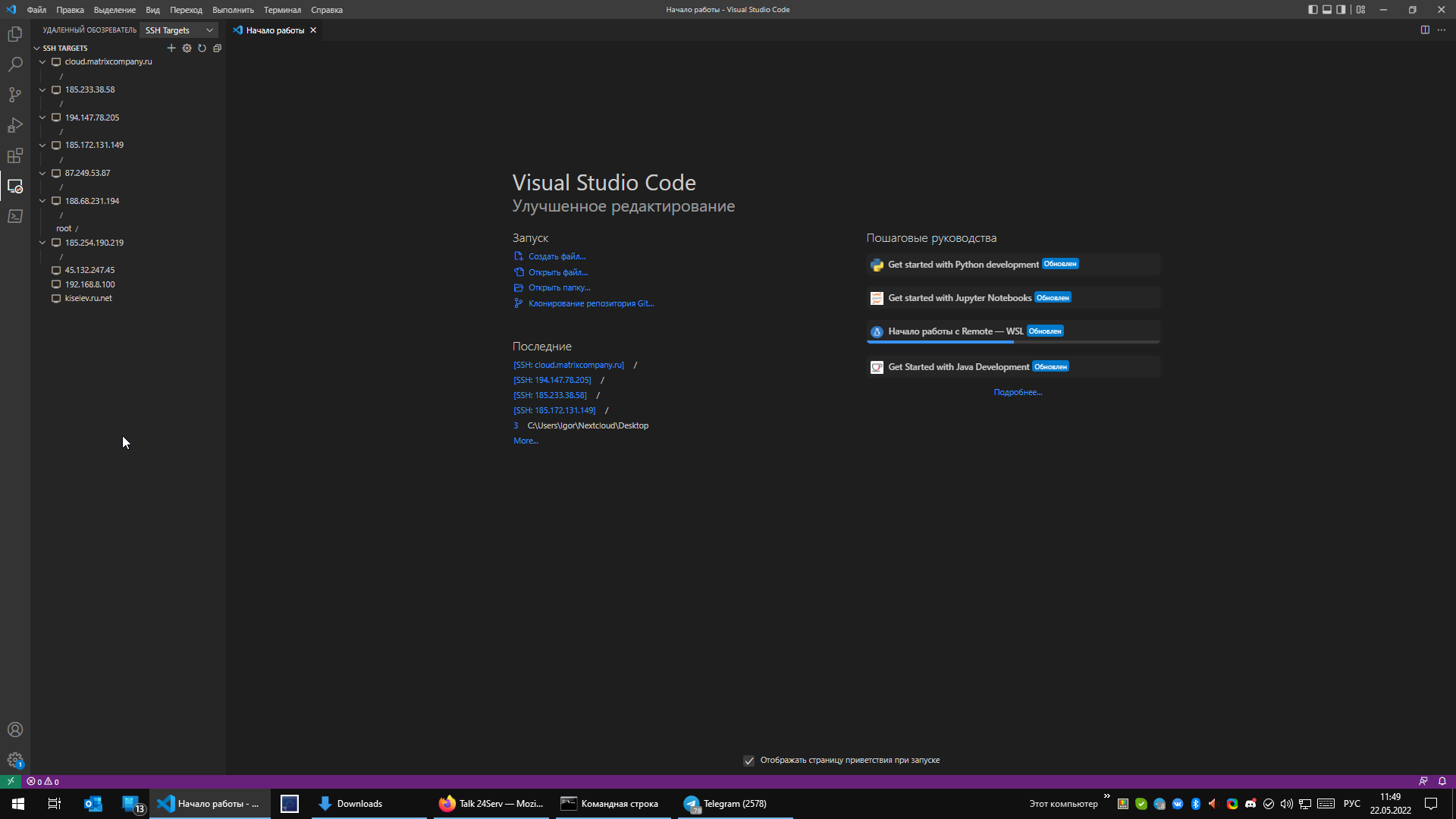Collapse the SSH TARGETS section header
Viewport: 1456px width, 819px height.
(x=36, y=48)
